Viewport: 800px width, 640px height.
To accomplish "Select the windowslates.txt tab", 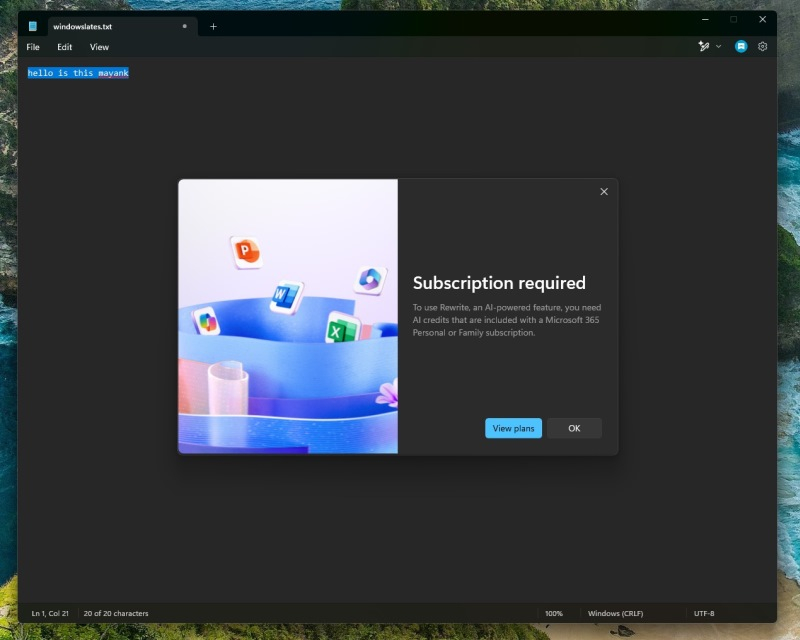I will 110,26.
